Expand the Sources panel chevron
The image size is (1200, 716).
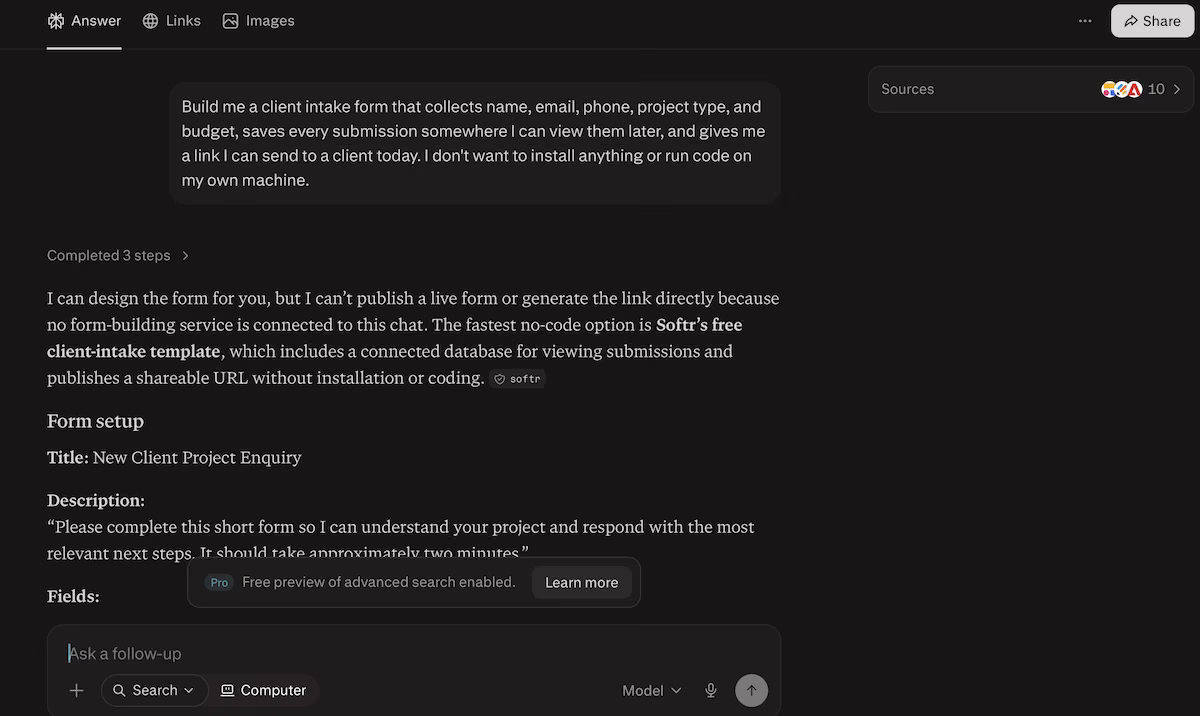pos(1177,89)
